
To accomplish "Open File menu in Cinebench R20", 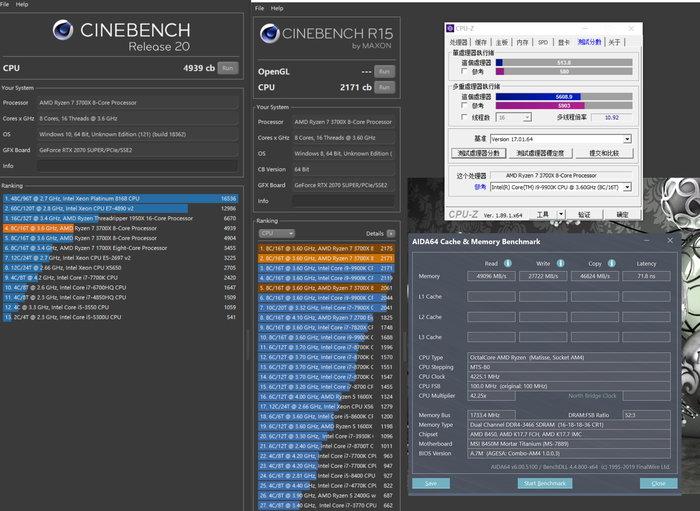I will tap(4, 4).
